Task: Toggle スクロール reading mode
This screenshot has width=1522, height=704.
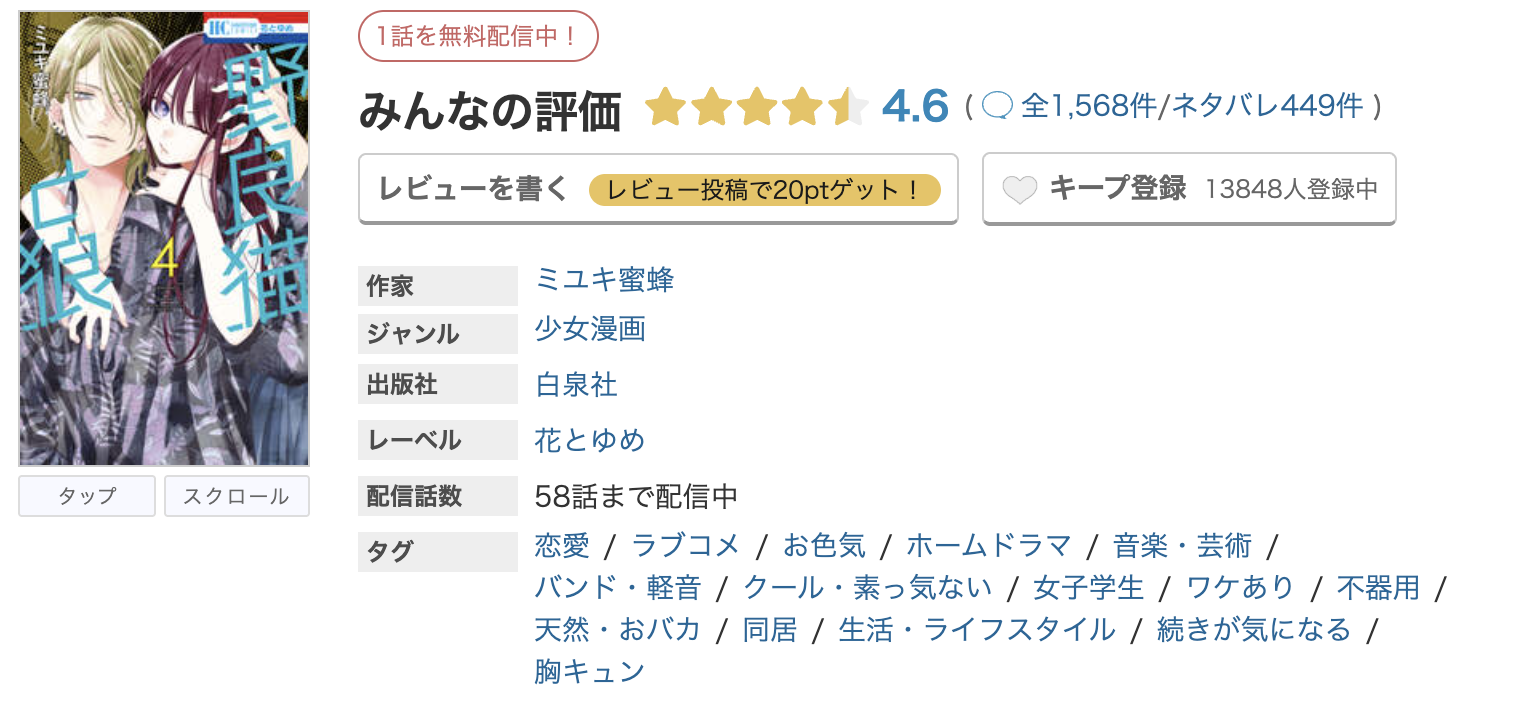Action: 236,496
